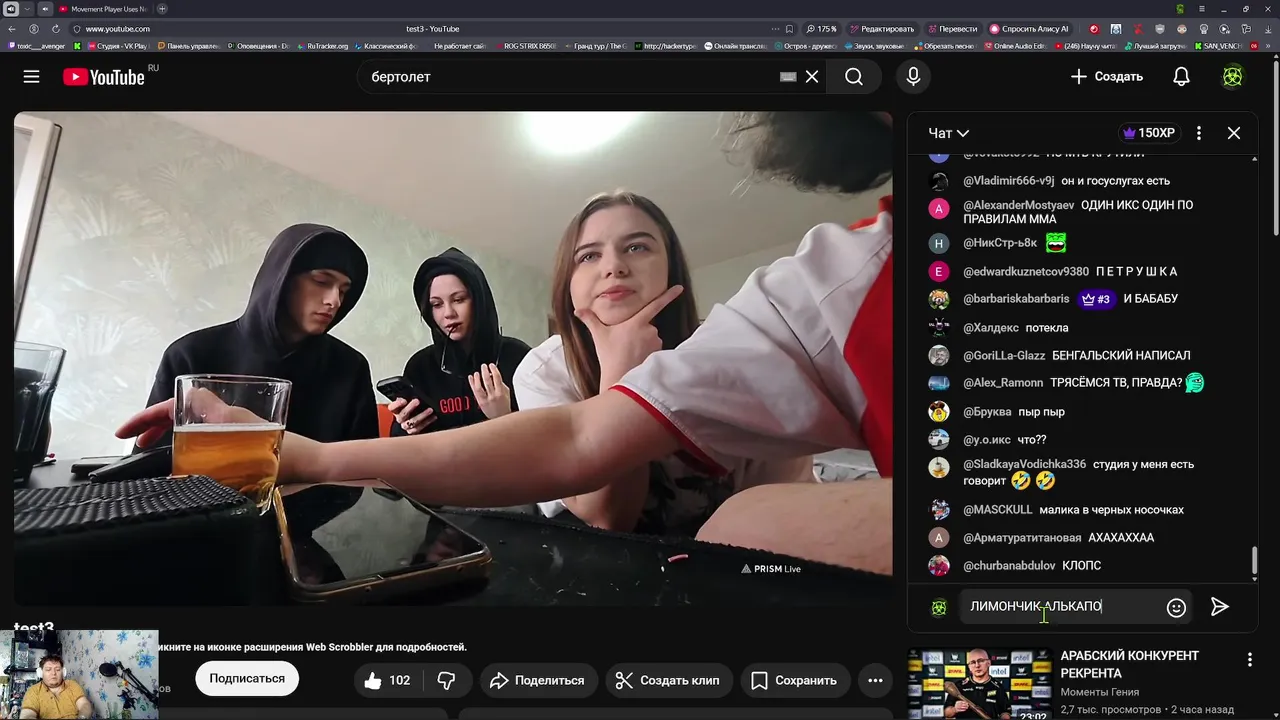This screenshot has width=1280, height=720.
Task: Switch to the Movement Player browser tab
Action: 102,9
